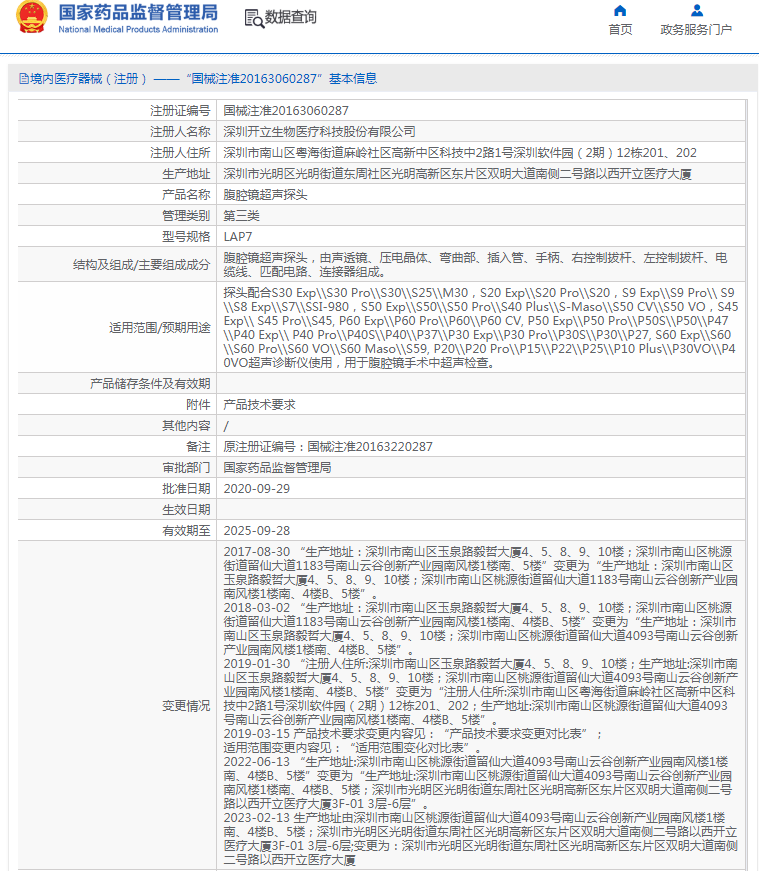Select the 产品技术要求 attachment value
Viewport: 759px width, 871px height.
pyautogui.click(x=259, y=404)
